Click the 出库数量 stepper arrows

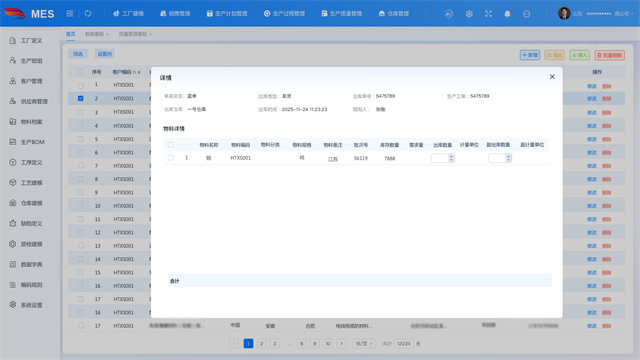tap(451, 158)
